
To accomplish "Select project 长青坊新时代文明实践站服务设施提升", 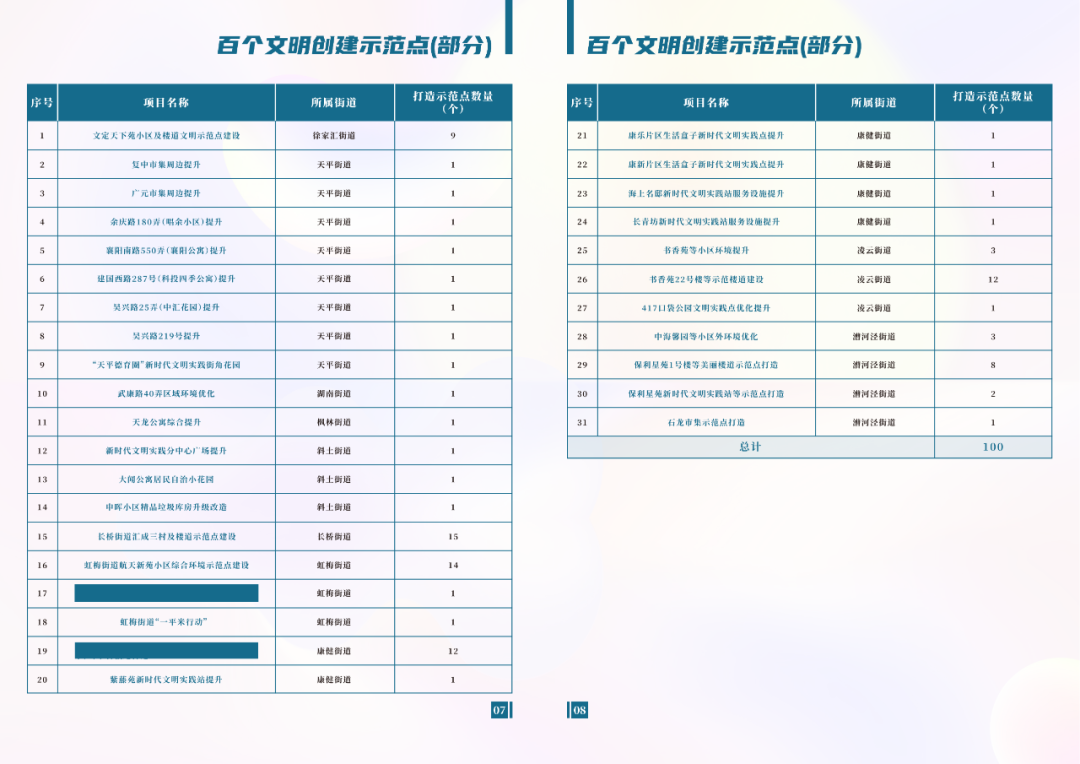I will point(706,222).
